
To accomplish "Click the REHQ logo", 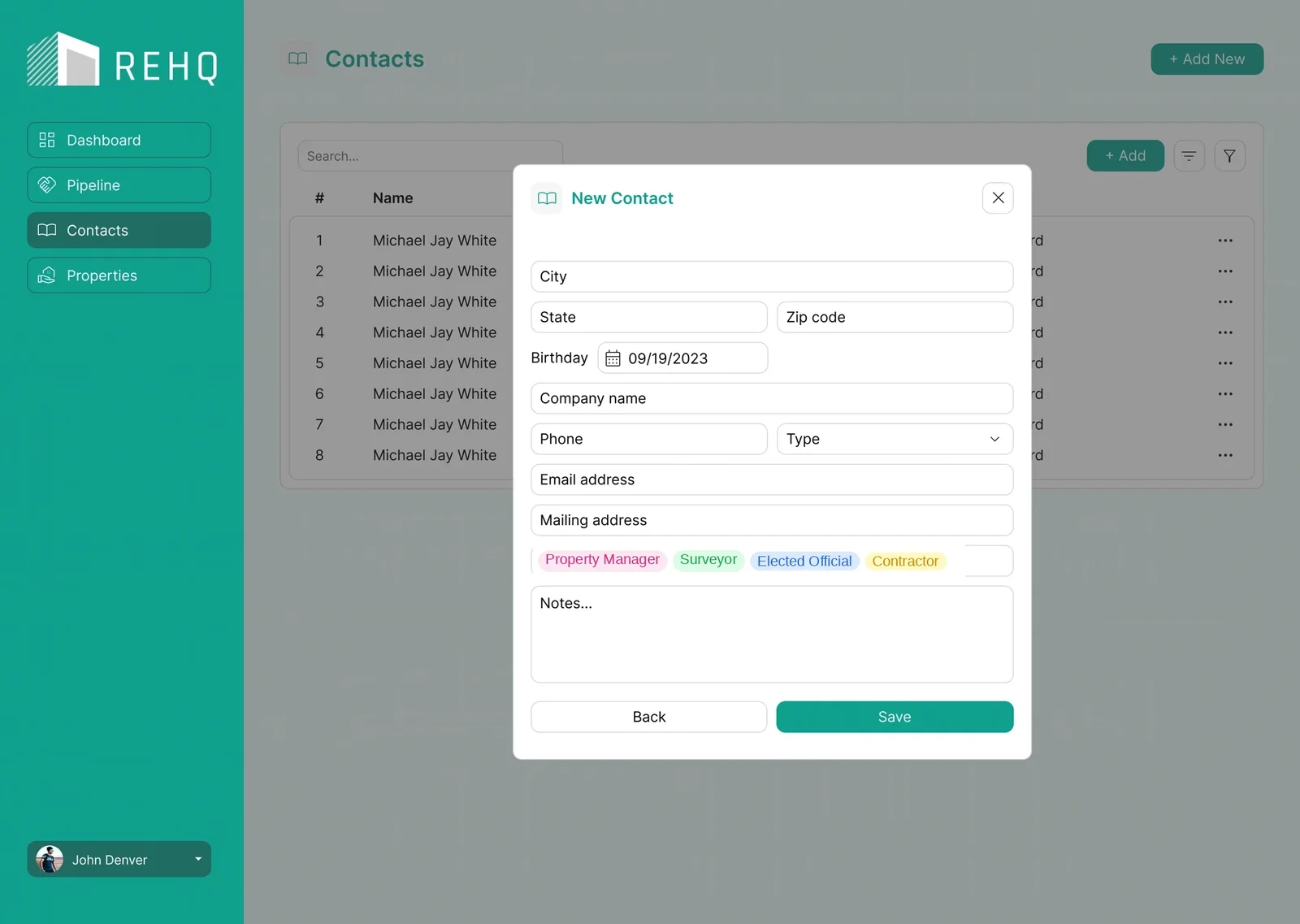I will pyautogui.click(x=122, y=59).
